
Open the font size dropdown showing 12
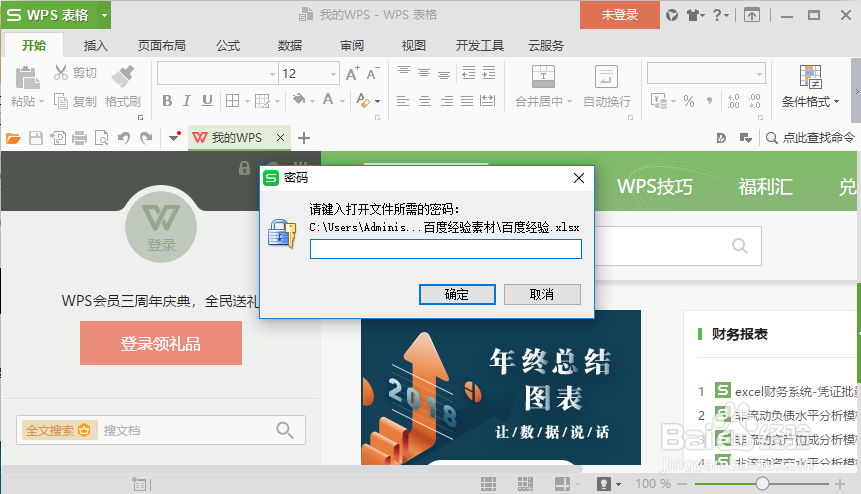(x=333, y=74)
